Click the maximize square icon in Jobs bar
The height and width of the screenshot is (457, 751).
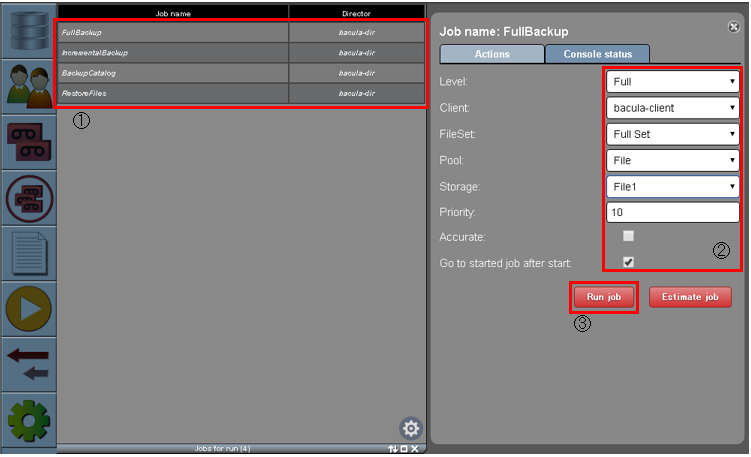pyautogui.click(x=404, y=449)
